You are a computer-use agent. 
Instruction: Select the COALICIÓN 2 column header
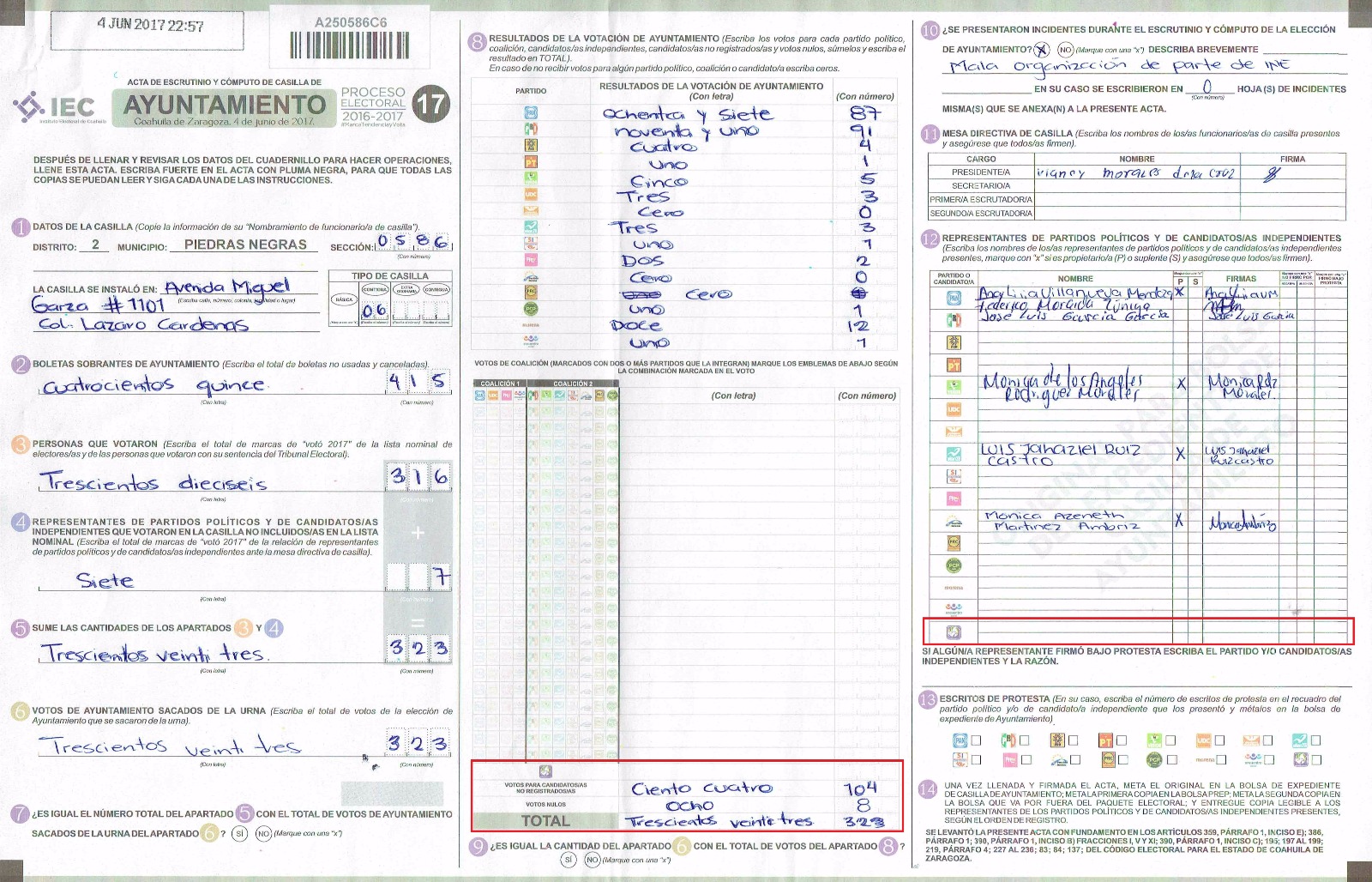(x=573, y=384)
